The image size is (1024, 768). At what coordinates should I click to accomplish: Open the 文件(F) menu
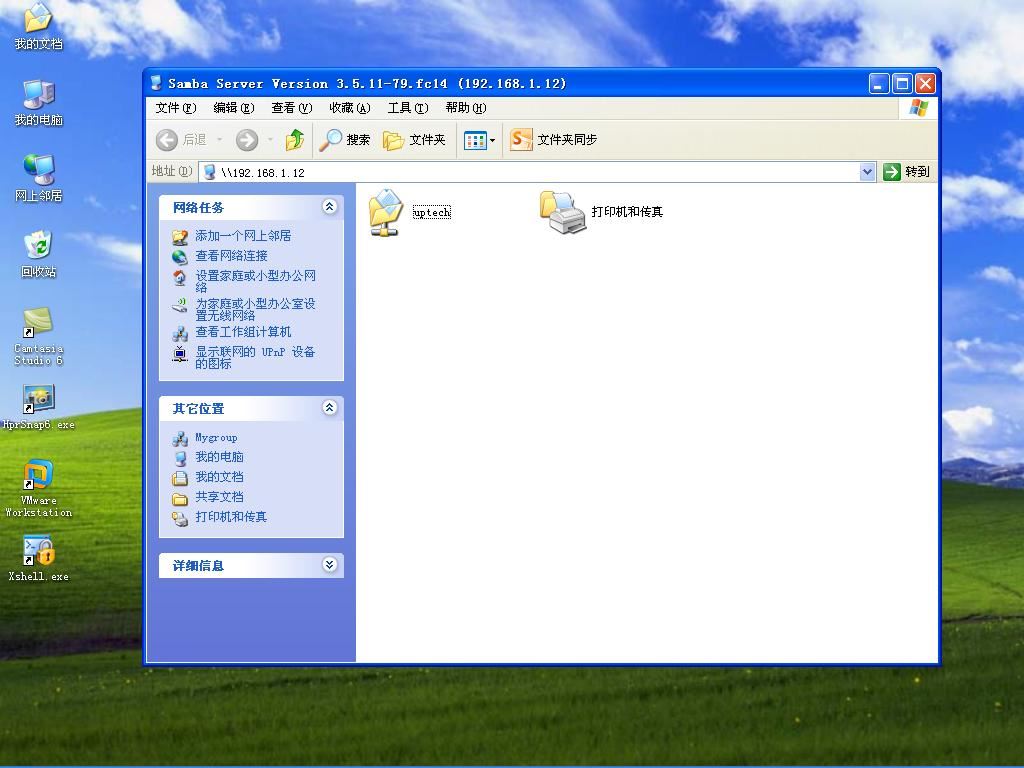(x=176, y=108)
